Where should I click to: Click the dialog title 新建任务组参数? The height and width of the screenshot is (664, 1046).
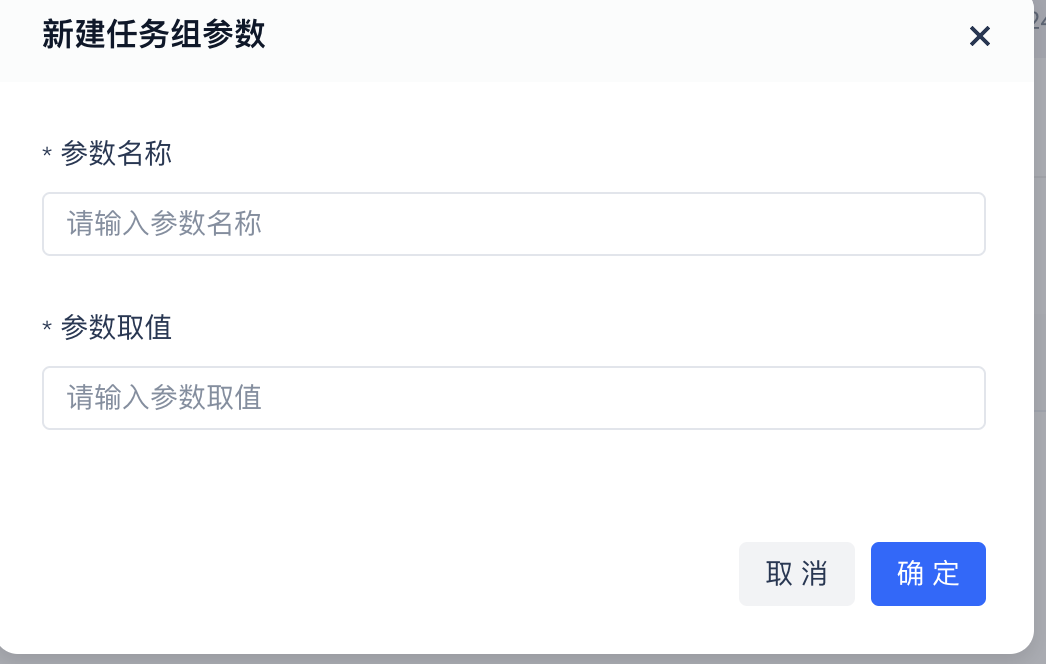(x=153, y=36)
